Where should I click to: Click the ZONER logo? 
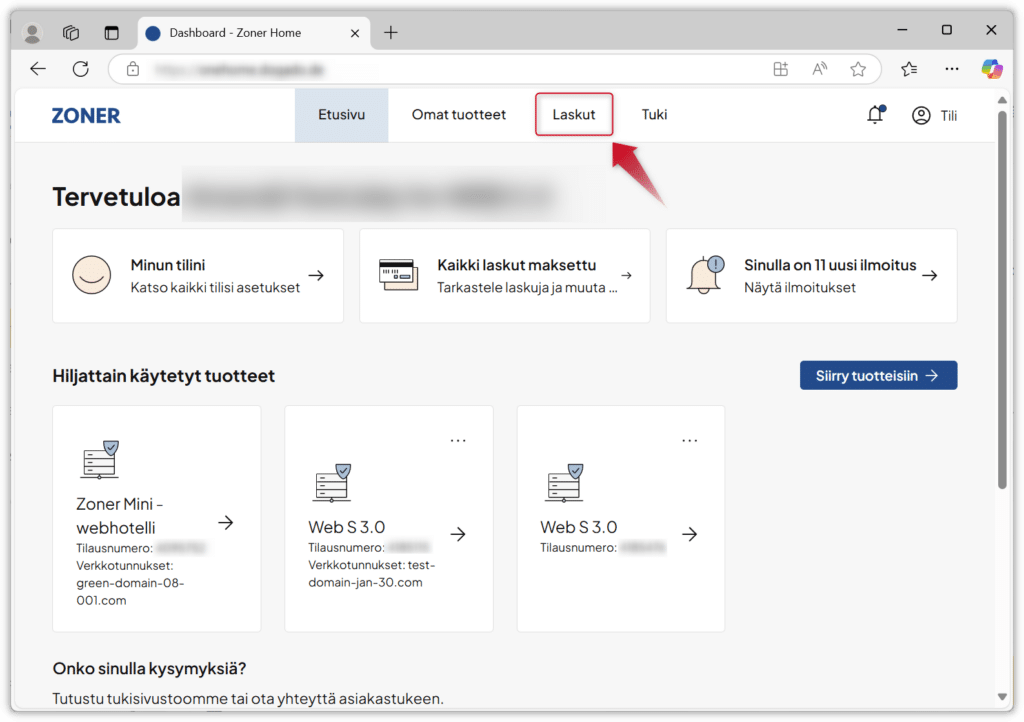coord(86,115)
